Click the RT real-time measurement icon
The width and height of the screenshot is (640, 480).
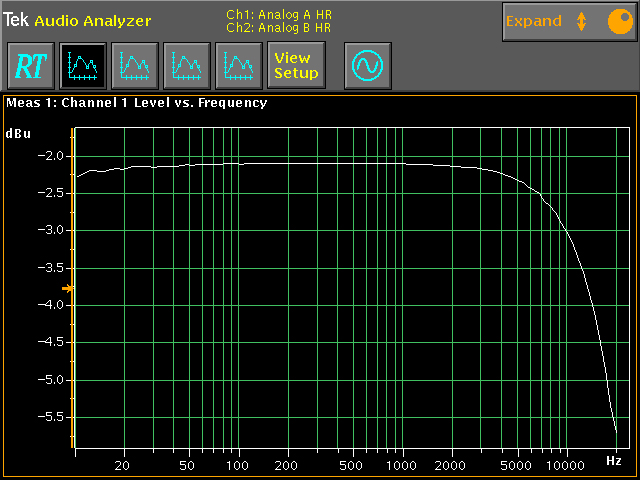[x=29, y=66]
